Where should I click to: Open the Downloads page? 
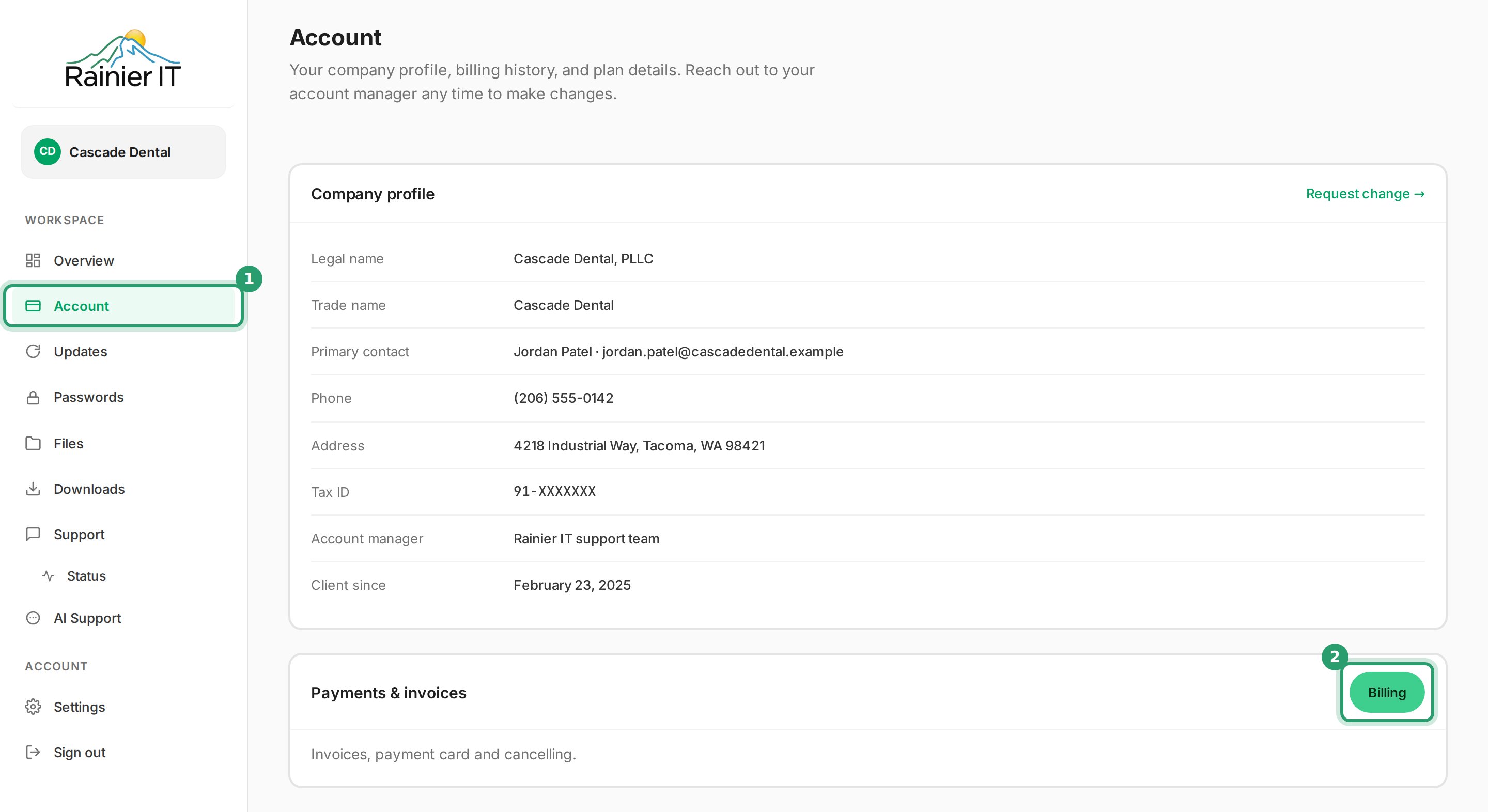point(123,489)
